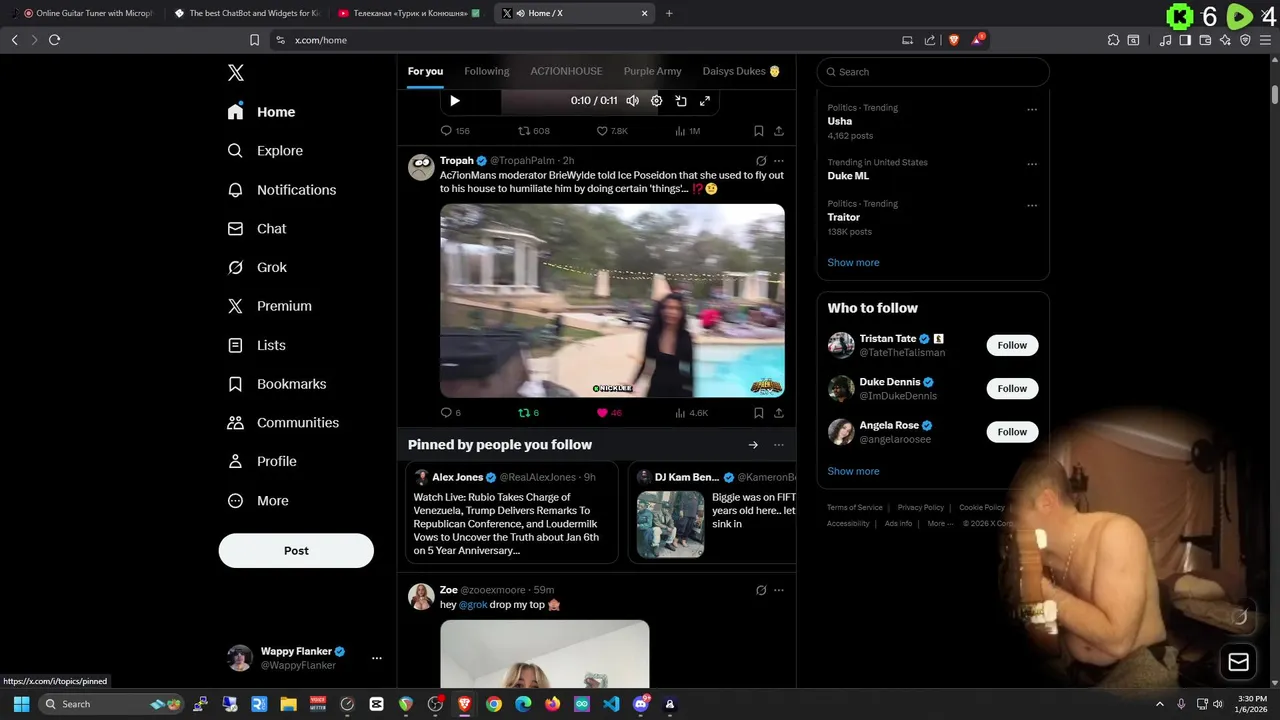Follow Tristan Tate
This screenshot has width=1280, height=720.
pyautogui.click(x=1012, y=346)
